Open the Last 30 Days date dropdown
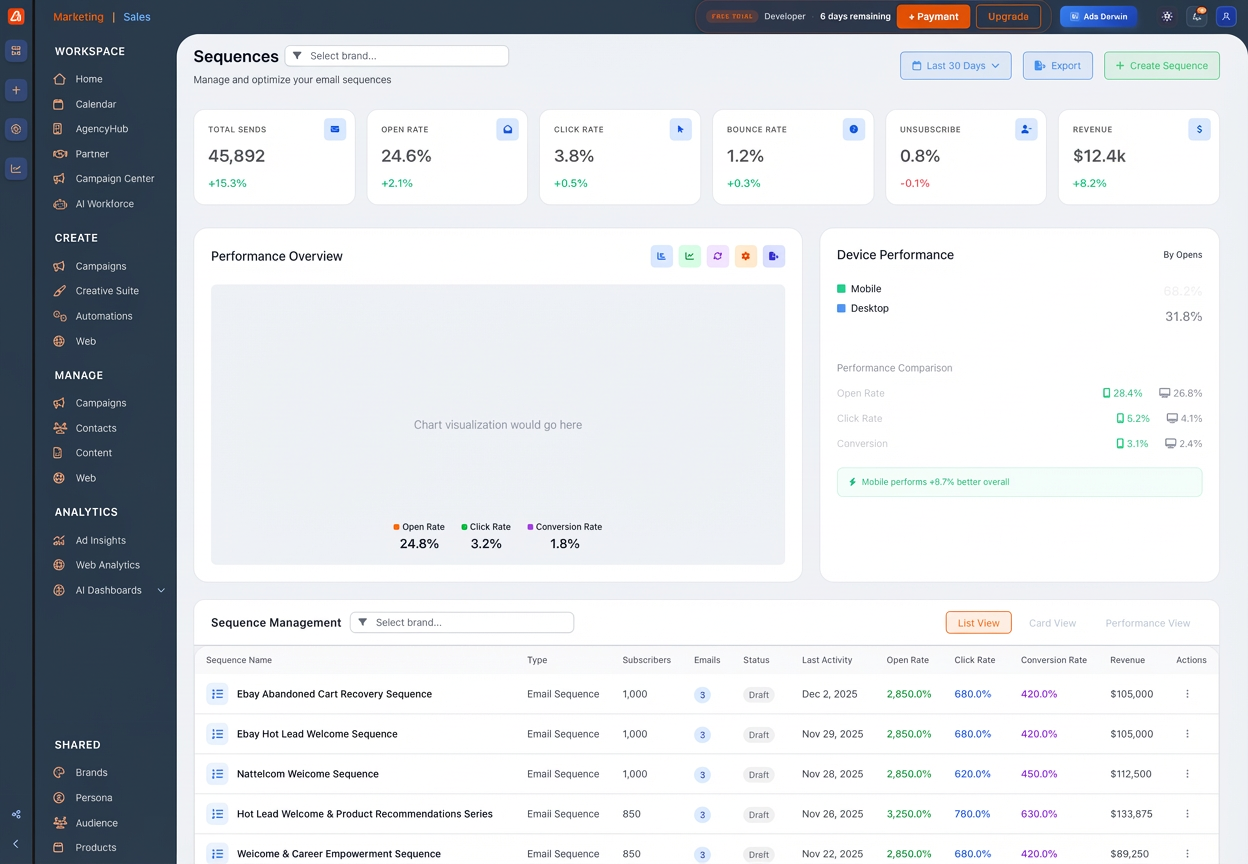The image size is (1248, 864). (x=955, y=66)
